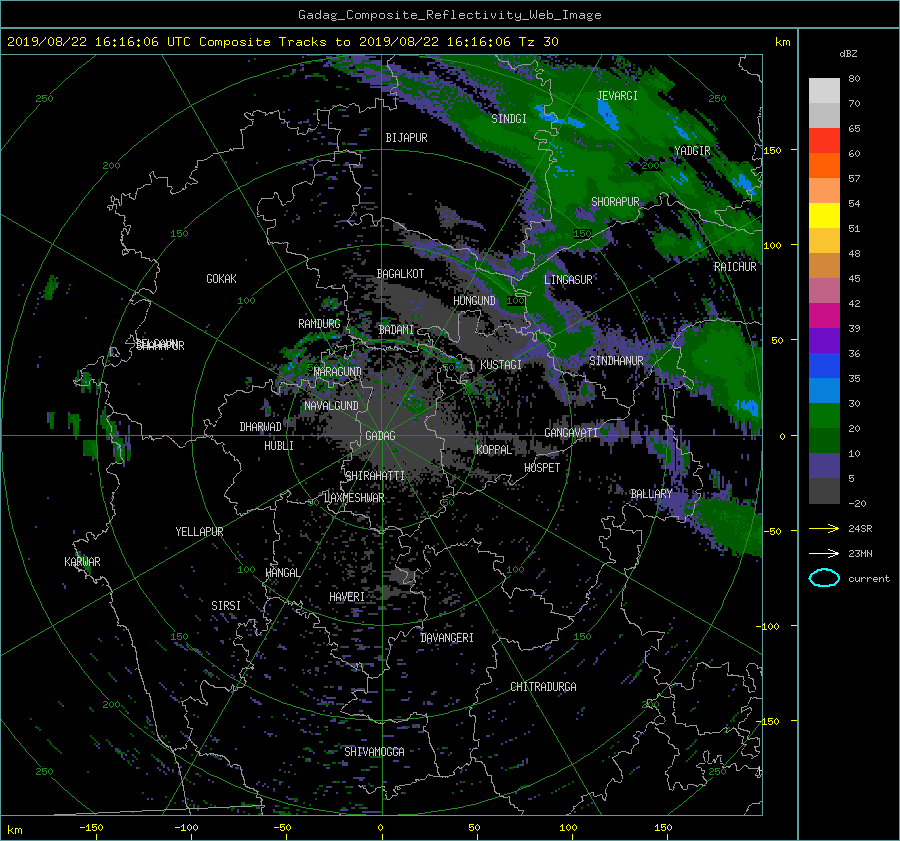Click the 'NAVALGUND' city label
This screenshot has height=841, width=900.
(x=331, y=406)
